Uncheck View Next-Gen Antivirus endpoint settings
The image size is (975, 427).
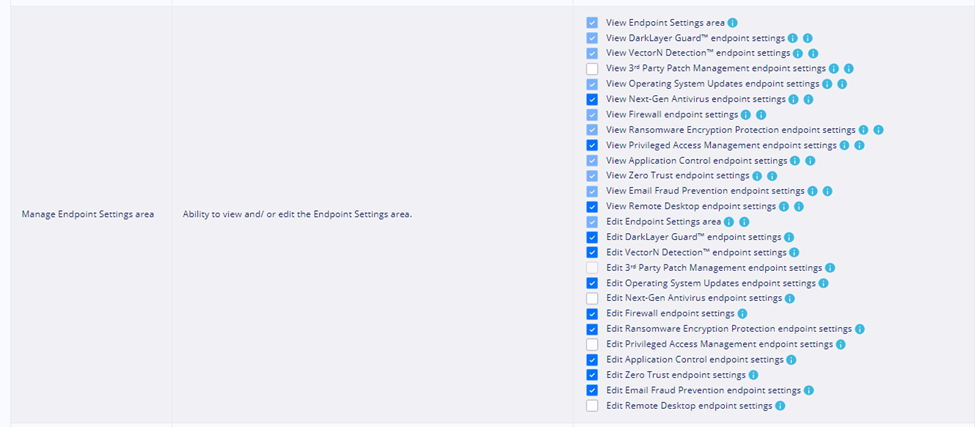click(x=592, y=99)
